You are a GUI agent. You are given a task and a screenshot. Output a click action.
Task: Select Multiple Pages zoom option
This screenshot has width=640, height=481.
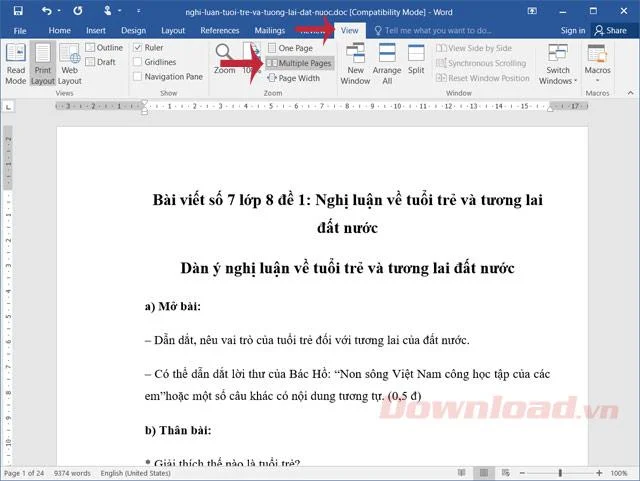click(300, 63)
